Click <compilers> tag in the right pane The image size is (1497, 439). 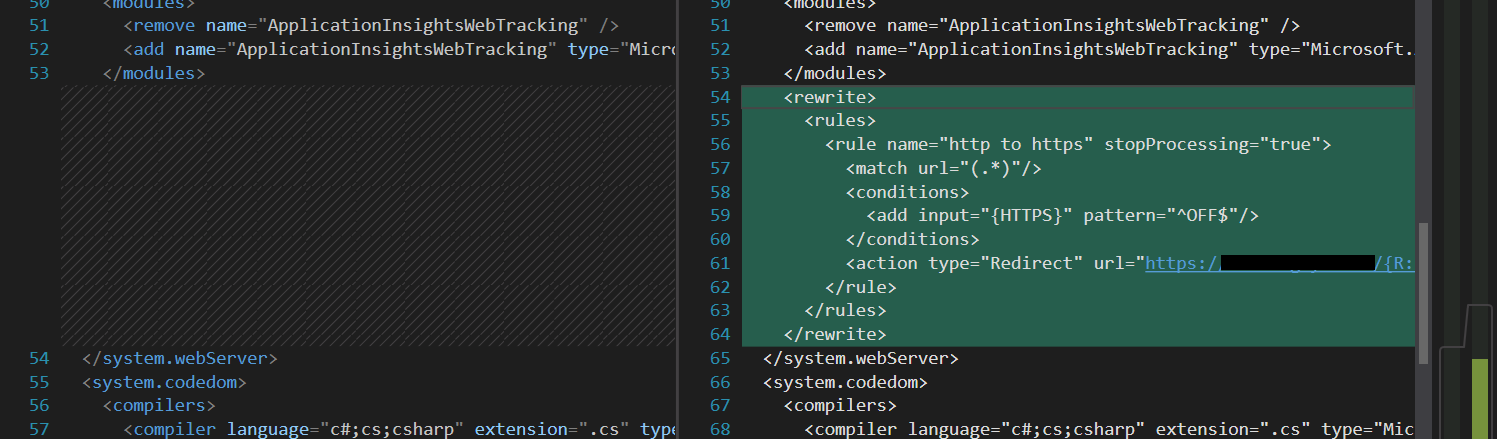click(840, 406)
